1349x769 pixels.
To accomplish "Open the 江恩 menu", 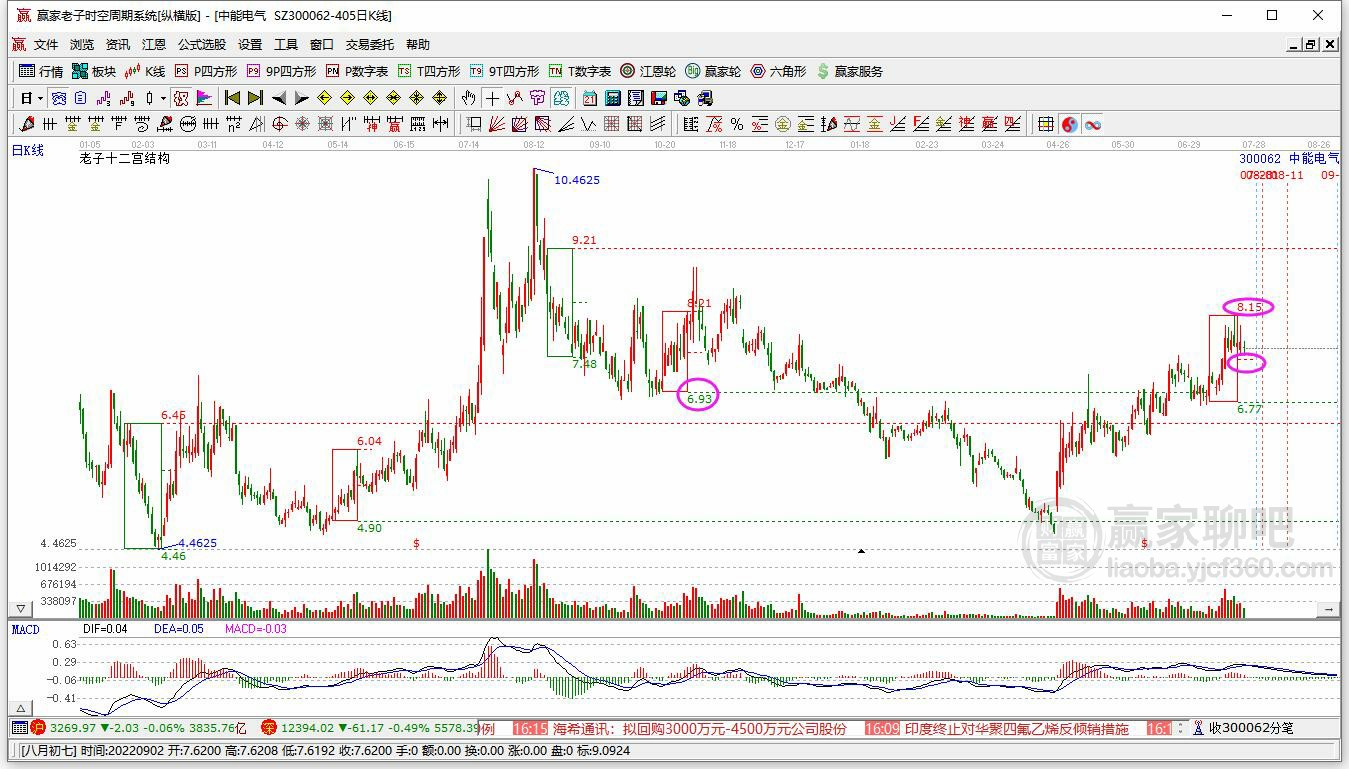I will tap(154, 45).
